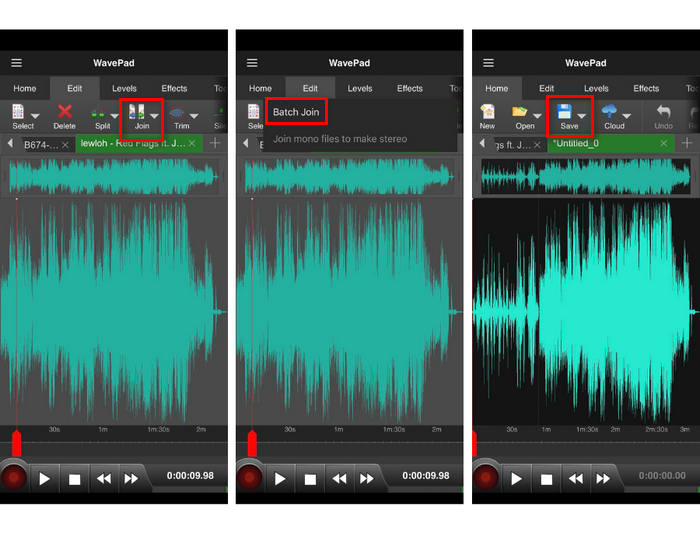Rewind audio in left screenshot
The image size is (700, 544).
tap(104, 479)
